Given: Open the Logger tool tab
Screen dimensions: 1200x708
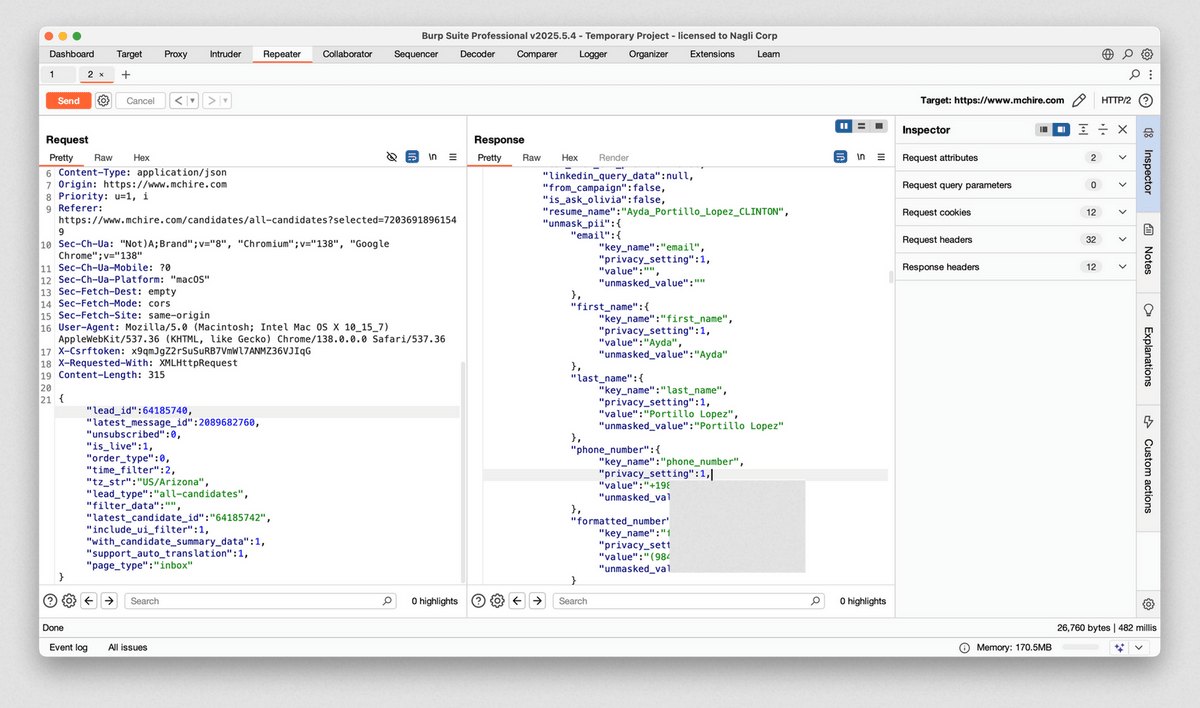Looking at the screenshot, I should (593, 54).
